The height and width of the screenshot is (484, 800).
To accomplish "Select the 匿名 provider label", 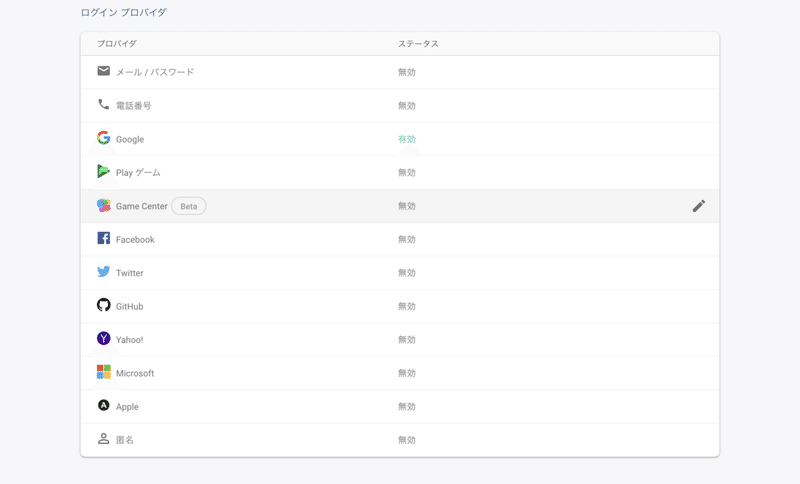I will (125, 440).
